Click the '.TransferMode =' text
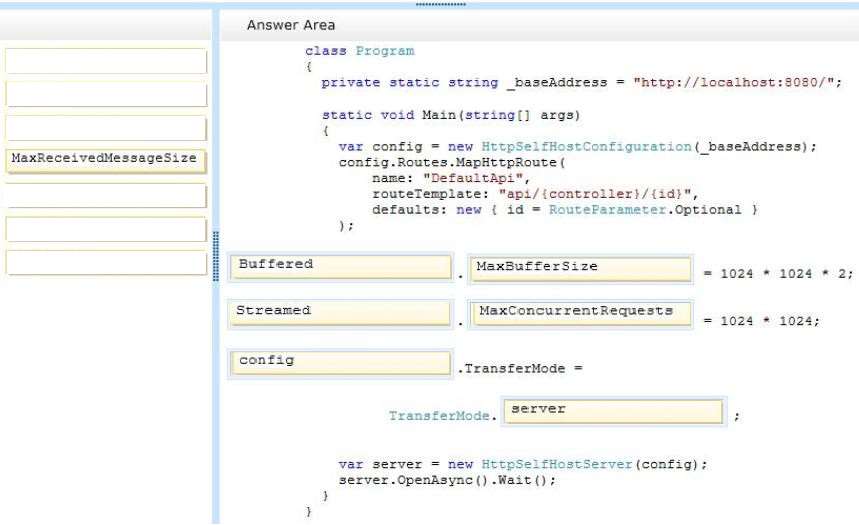The width and height of the screenshot is (859, 525). point(519,368)
